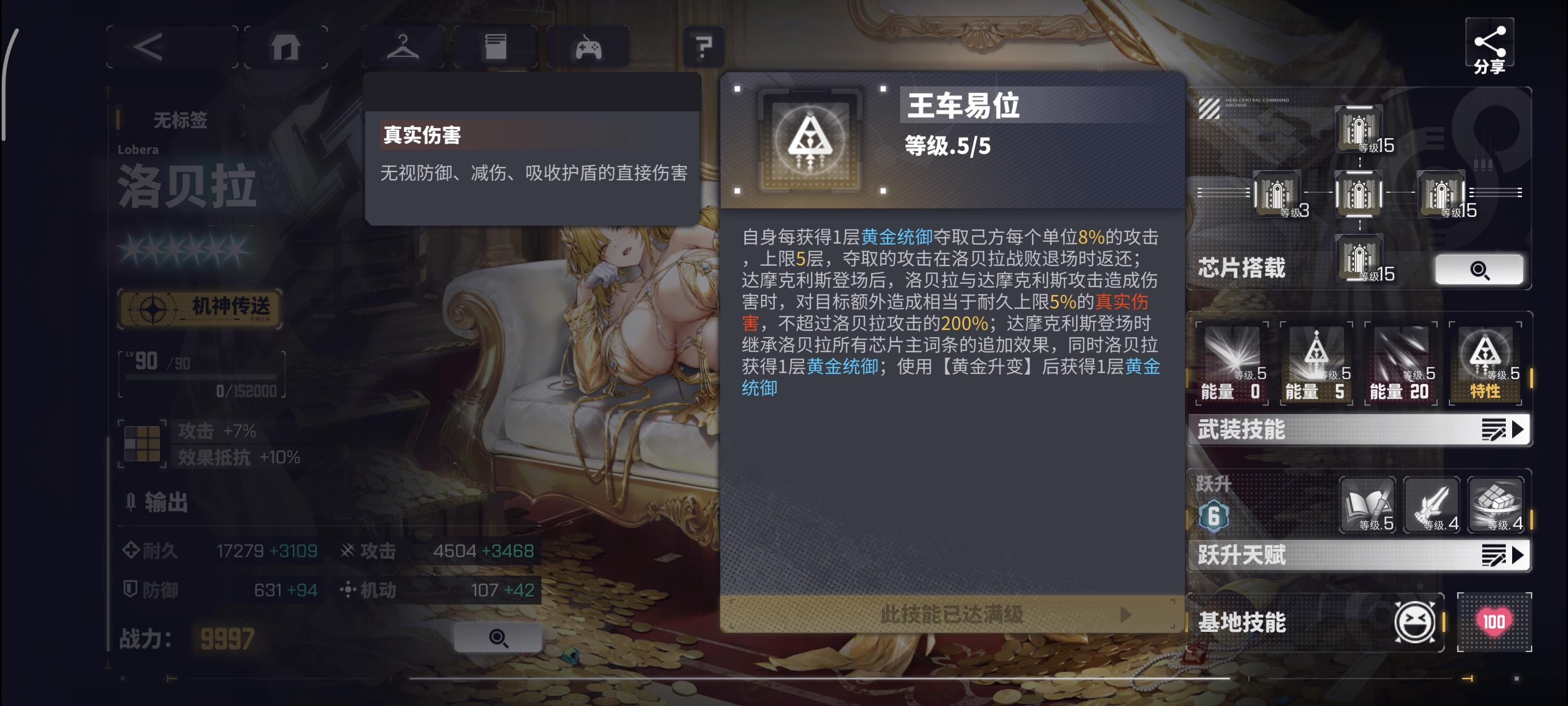The height and width of the screenshot is (706, 1568).
Task: Open the clothes hanger outfit icon
Action: (402, 47)
